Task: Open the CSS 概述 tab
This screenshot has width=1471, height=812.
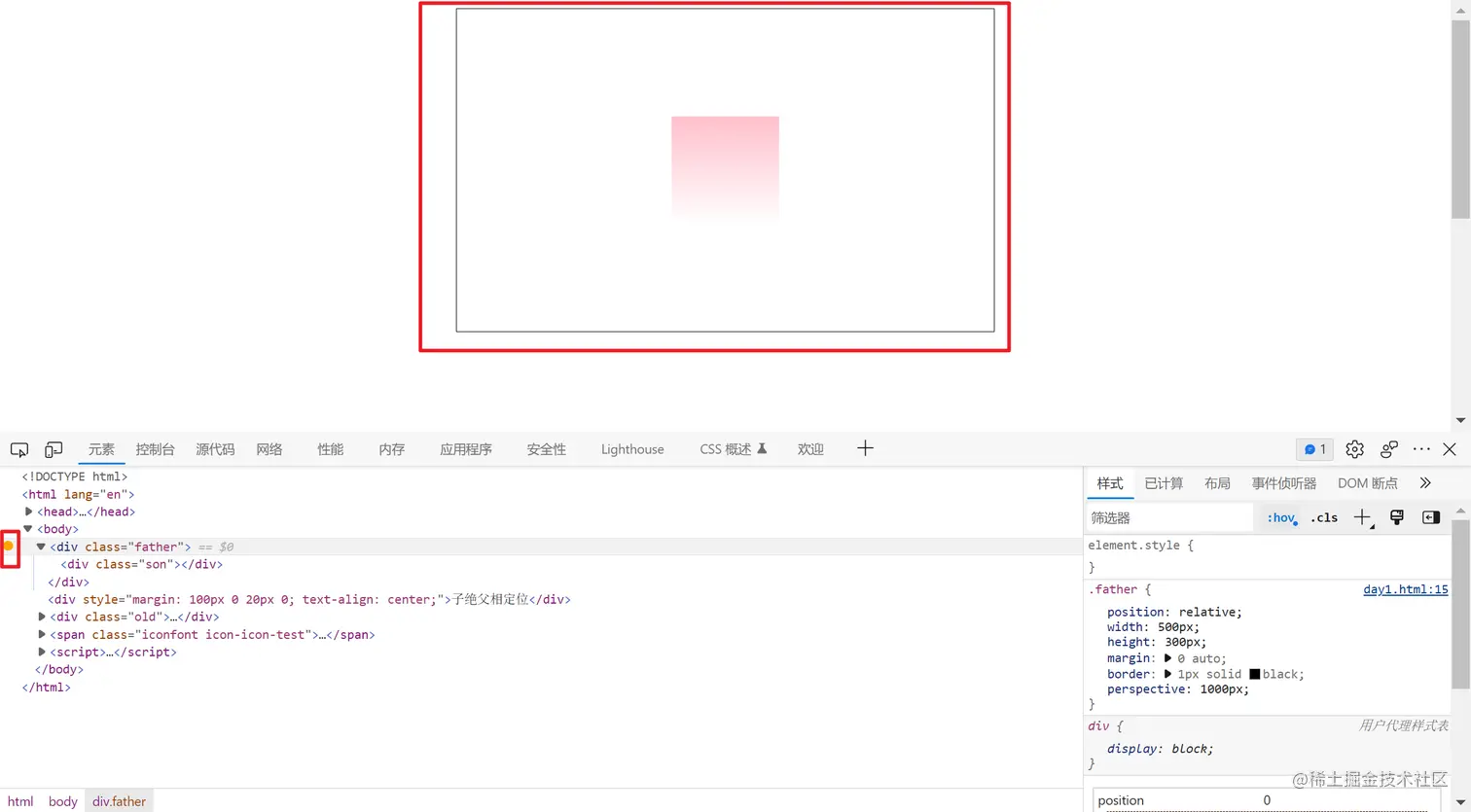Action: tap(734, 449)
